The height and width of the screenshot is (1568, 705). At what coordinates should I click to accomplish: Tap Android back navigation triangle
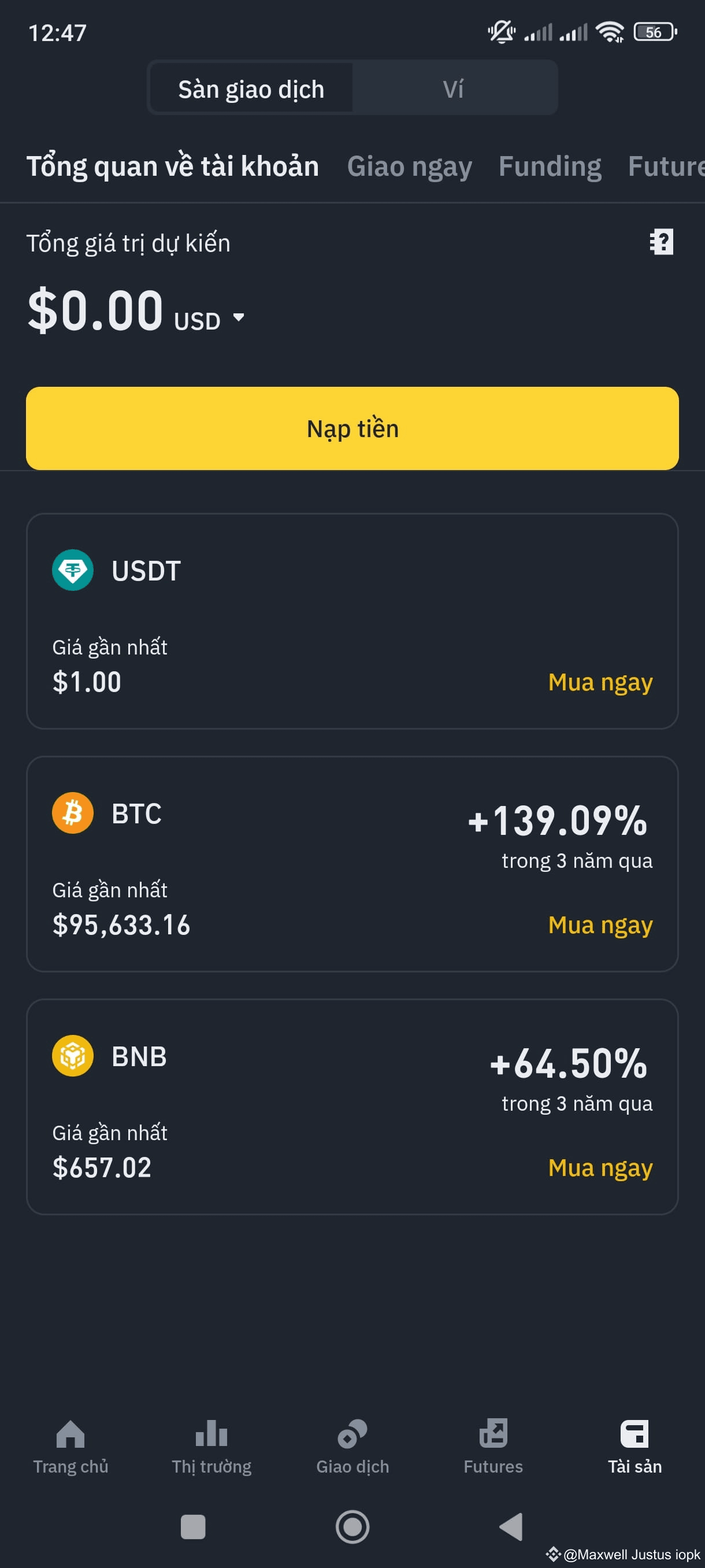pyautogui.click(x=511, y=1526)
